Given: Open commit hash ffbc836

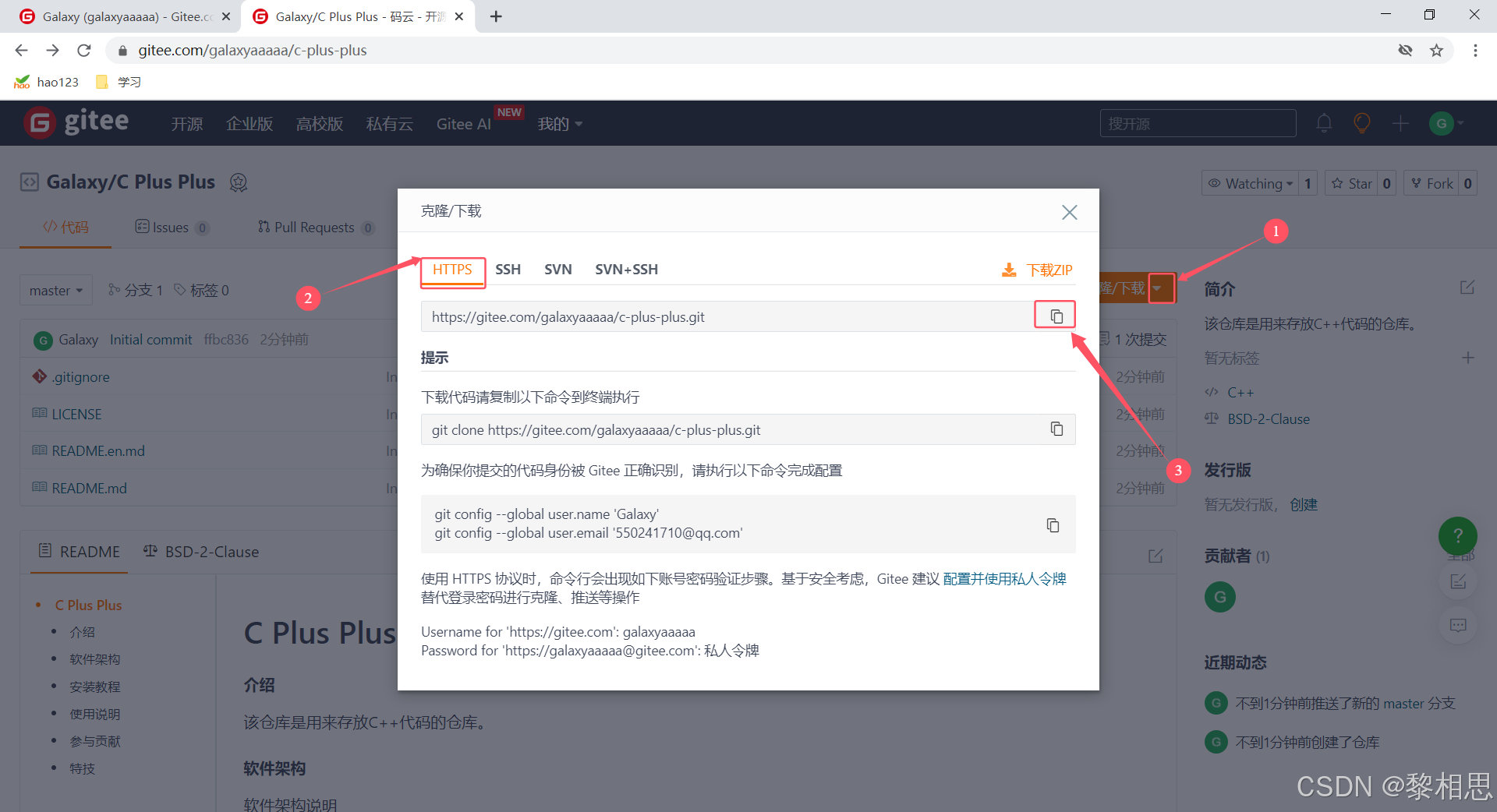Looking at the screenshot, I should (226, 340).
